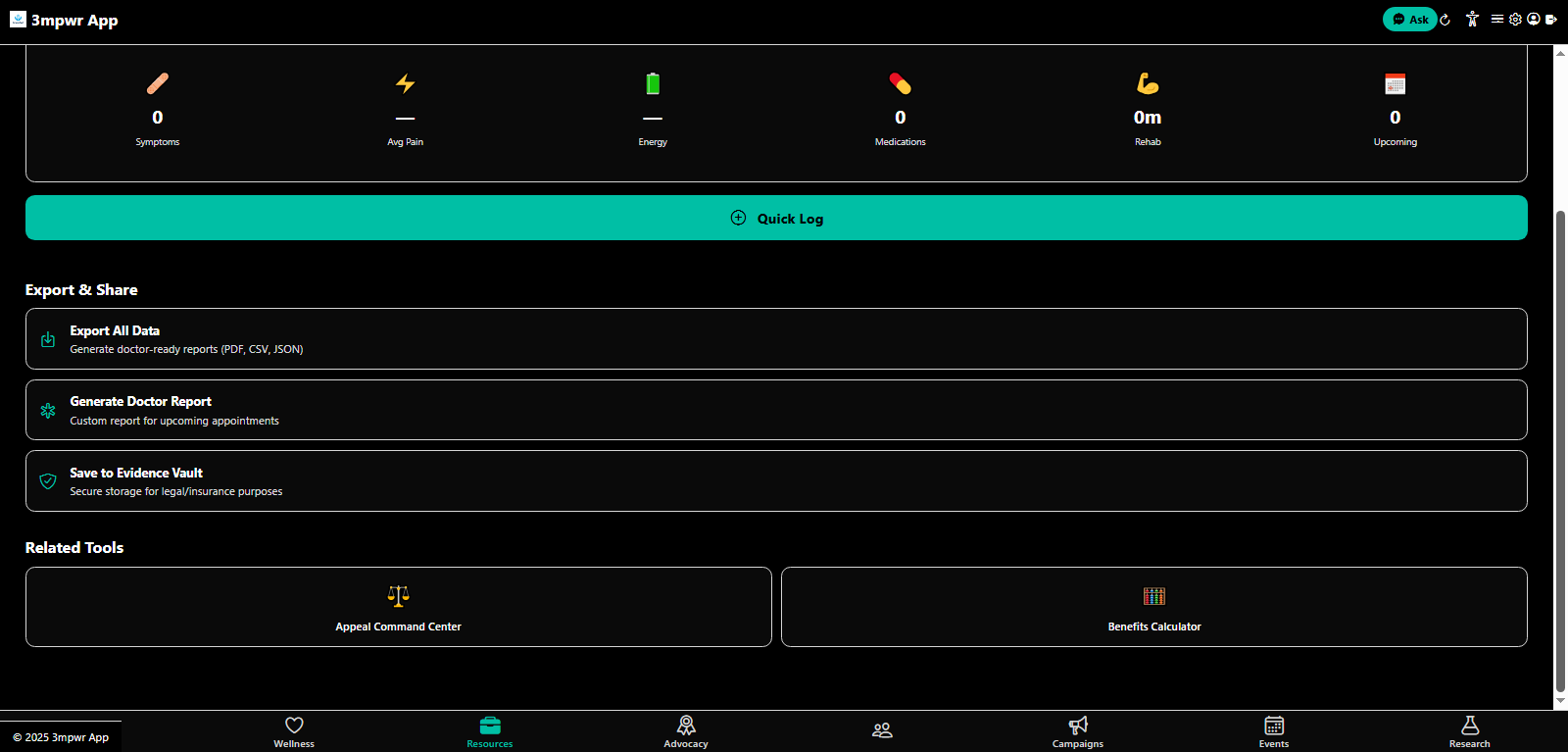Open the community people icon tab
Screen dimensions: 1568x752
pyautogui.click(x=882, y=730)
